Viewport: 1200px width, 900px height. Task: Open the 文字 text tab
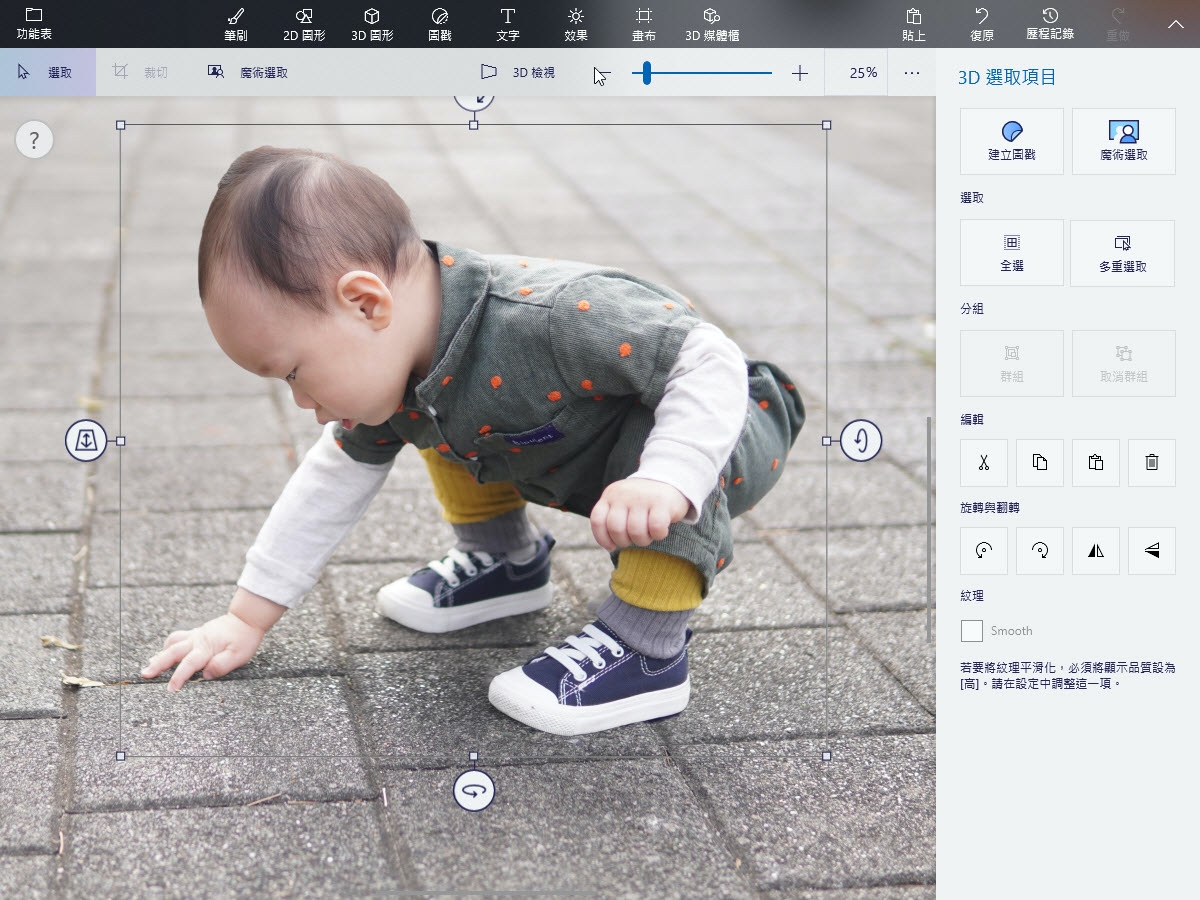click(508, 24)
